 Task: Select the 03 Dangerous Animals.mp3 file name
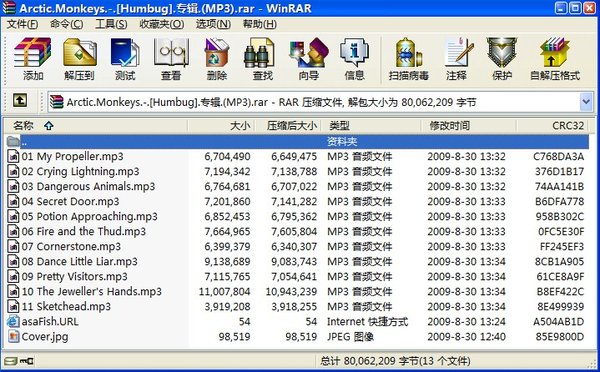coord(88,186)
